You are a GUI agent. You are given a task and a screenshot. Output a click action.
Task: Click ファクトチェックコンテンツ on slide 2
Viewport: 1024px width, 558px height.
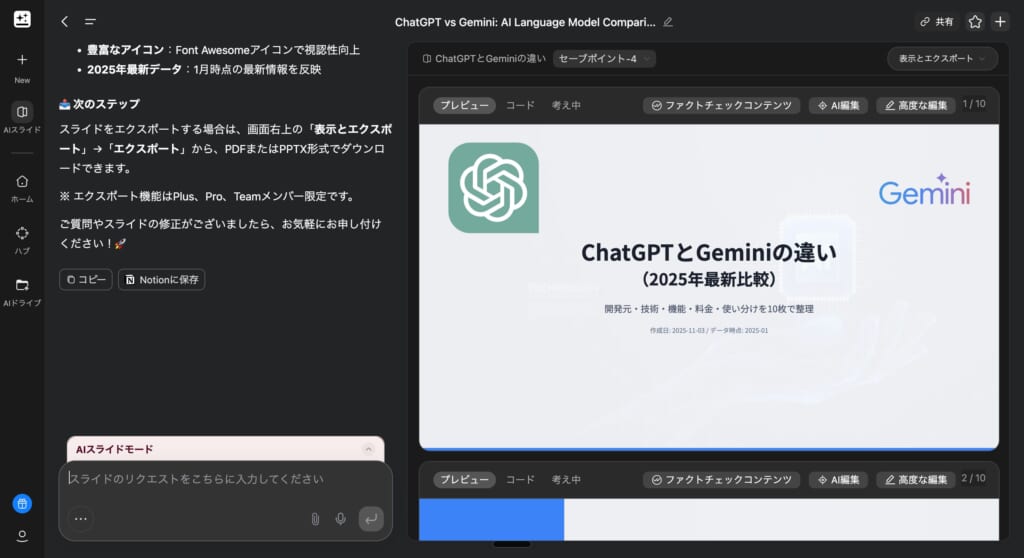[721, 480]
